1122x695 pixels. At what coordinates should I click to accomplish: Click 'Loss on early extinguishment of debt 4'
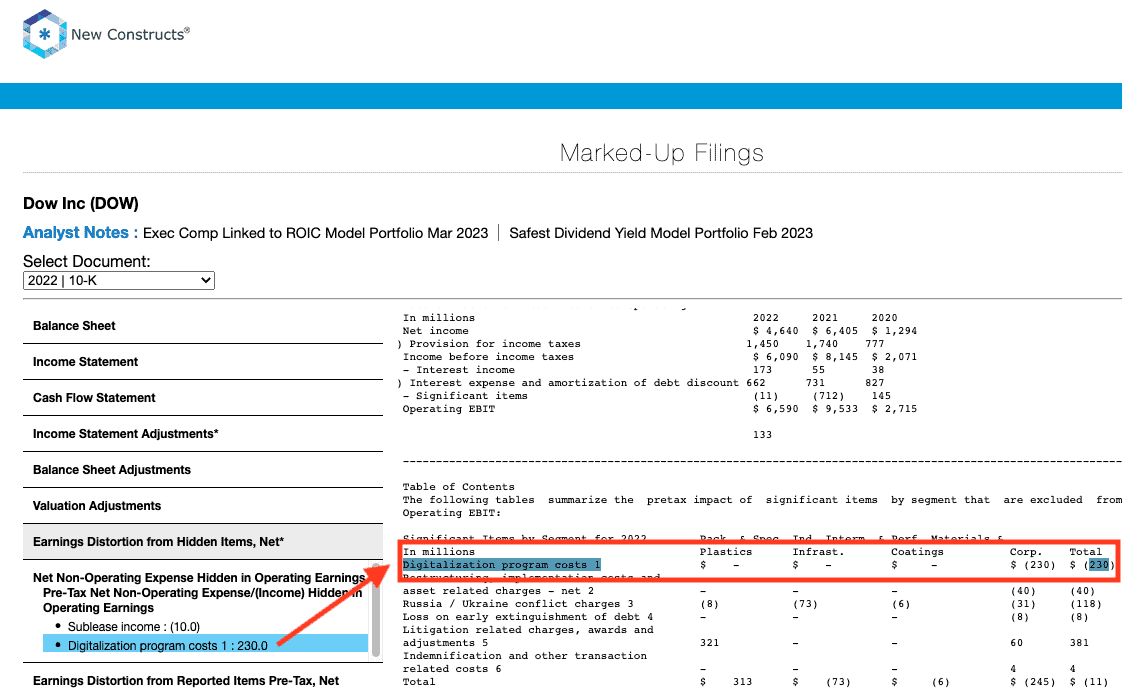(528, 616)
